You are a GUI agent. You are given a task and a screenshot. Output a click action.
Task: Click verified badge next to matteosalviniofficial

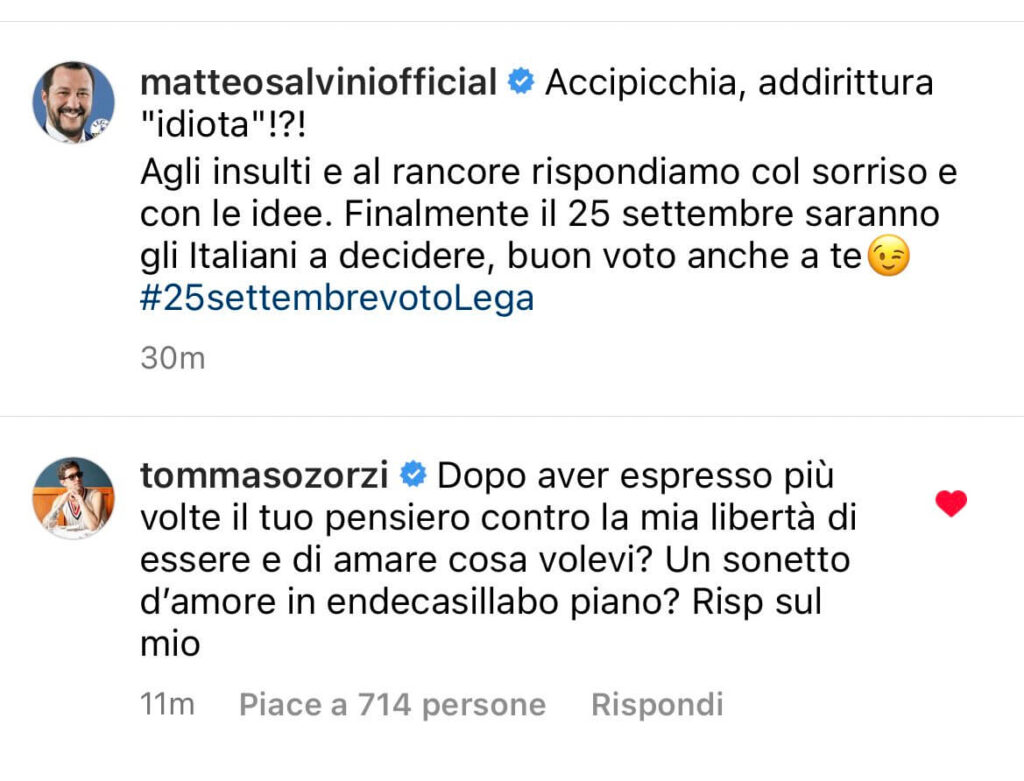coord(520,82)
